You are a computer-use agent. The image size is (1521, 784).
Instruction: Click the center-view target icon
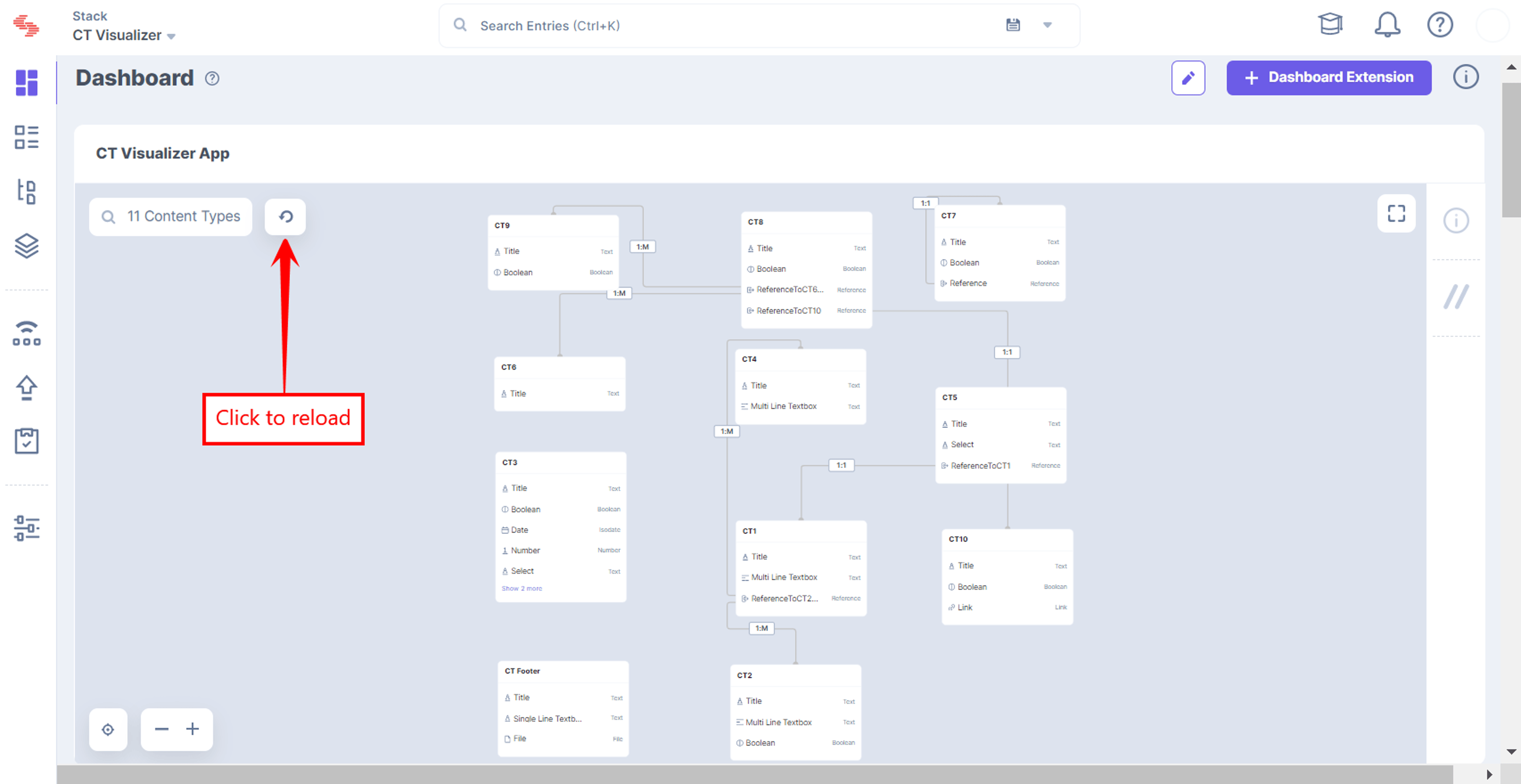108,730
